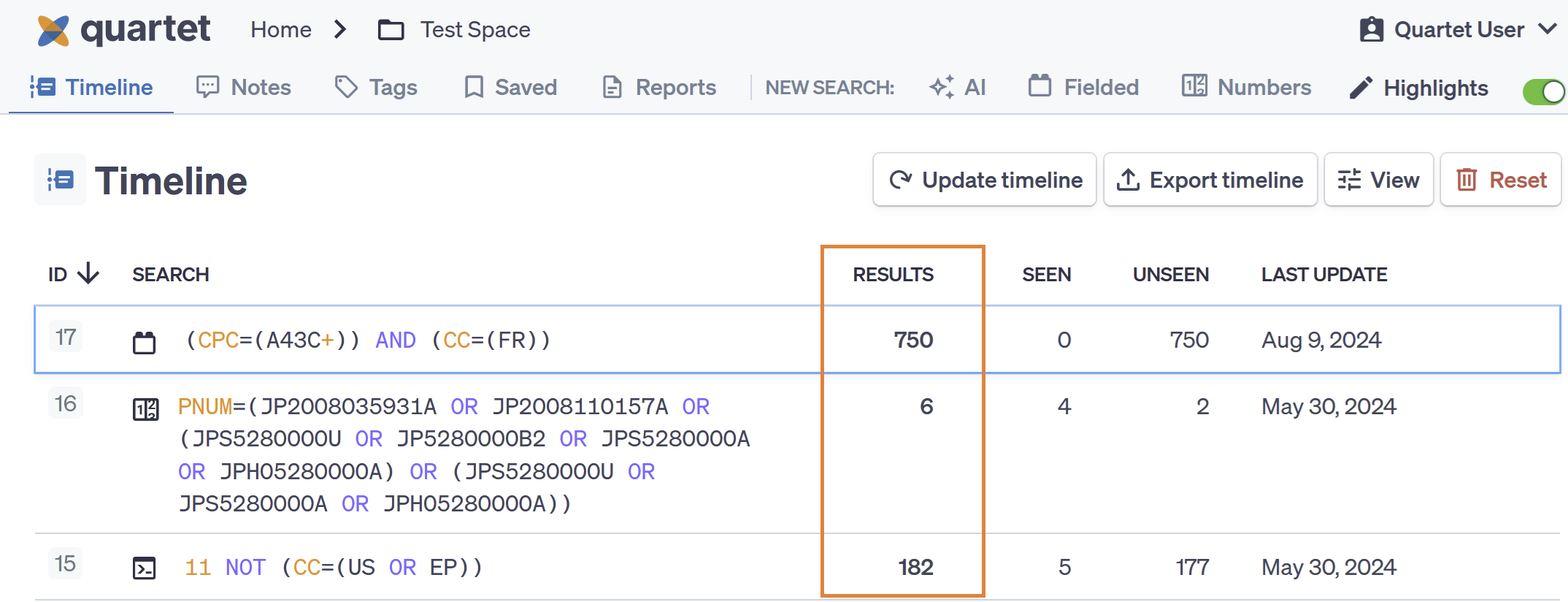Click the command icon in search 15
This screenshot has width=1568, height=602.
[144, 568]
